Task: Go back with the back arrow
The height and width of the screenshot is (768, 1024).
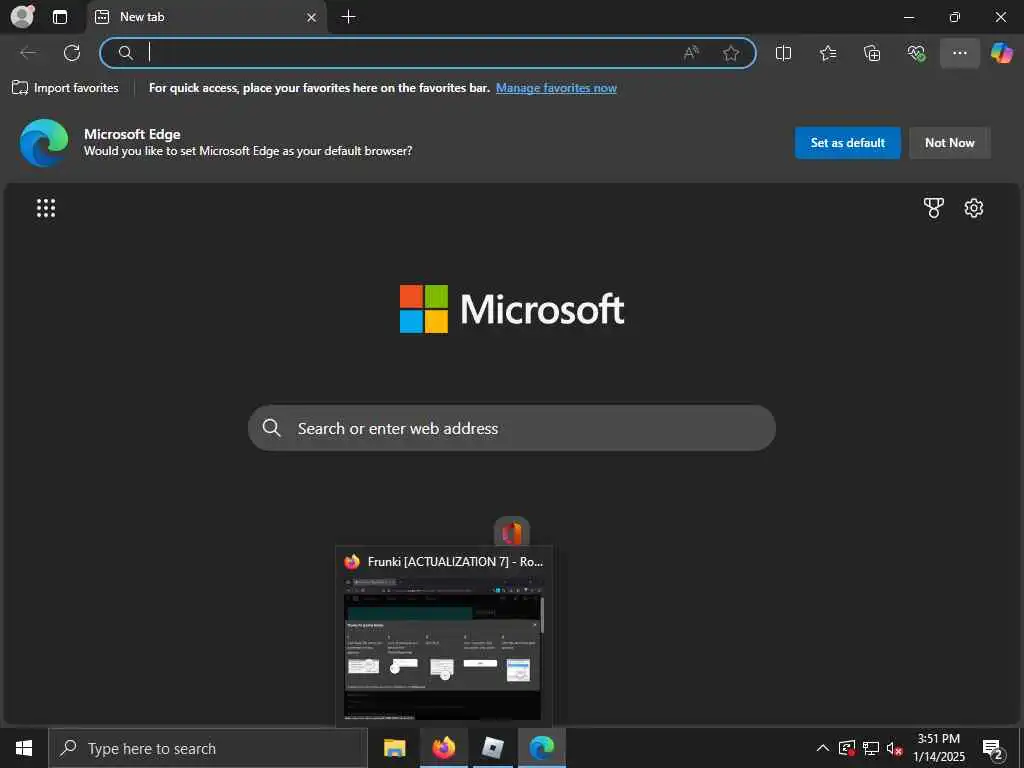Action: [29, 53]
